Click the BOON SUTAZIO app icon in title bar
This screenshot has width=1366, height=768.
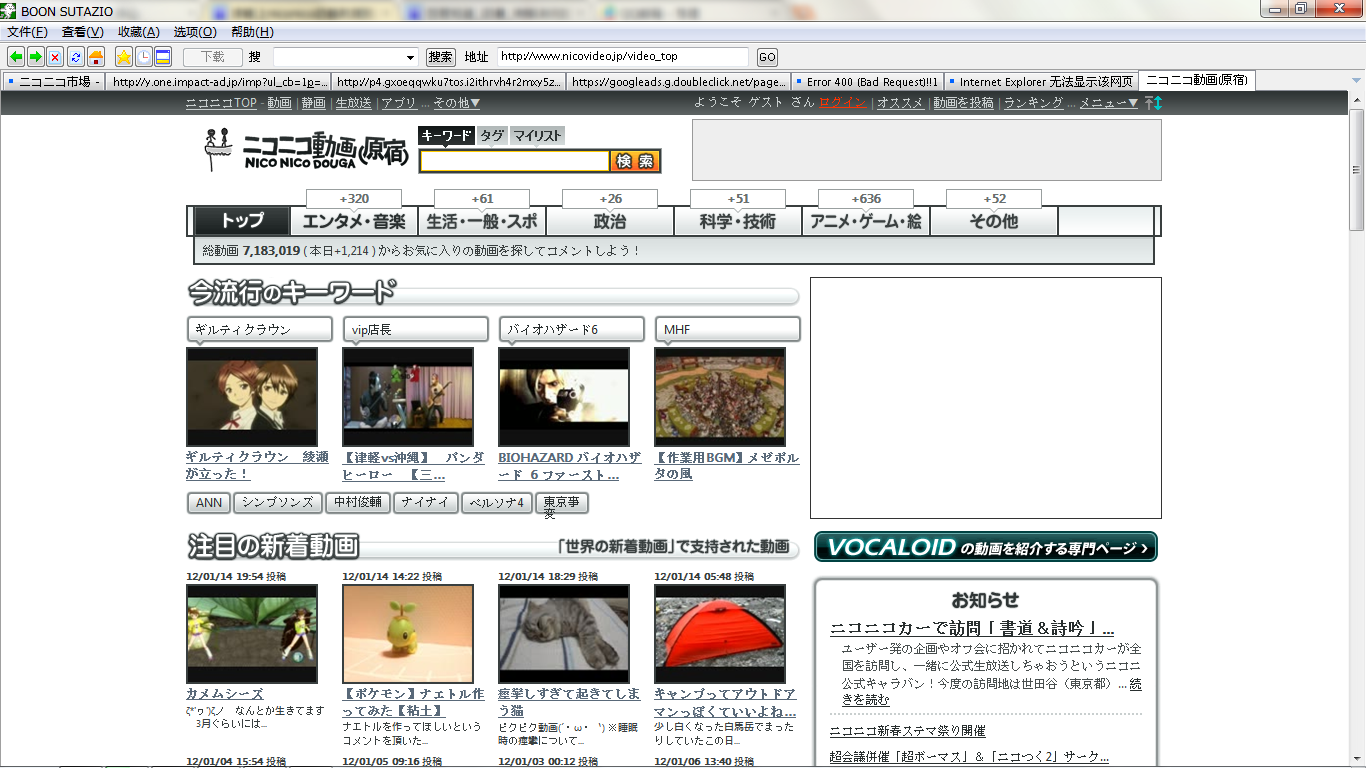tap(9, 9)
